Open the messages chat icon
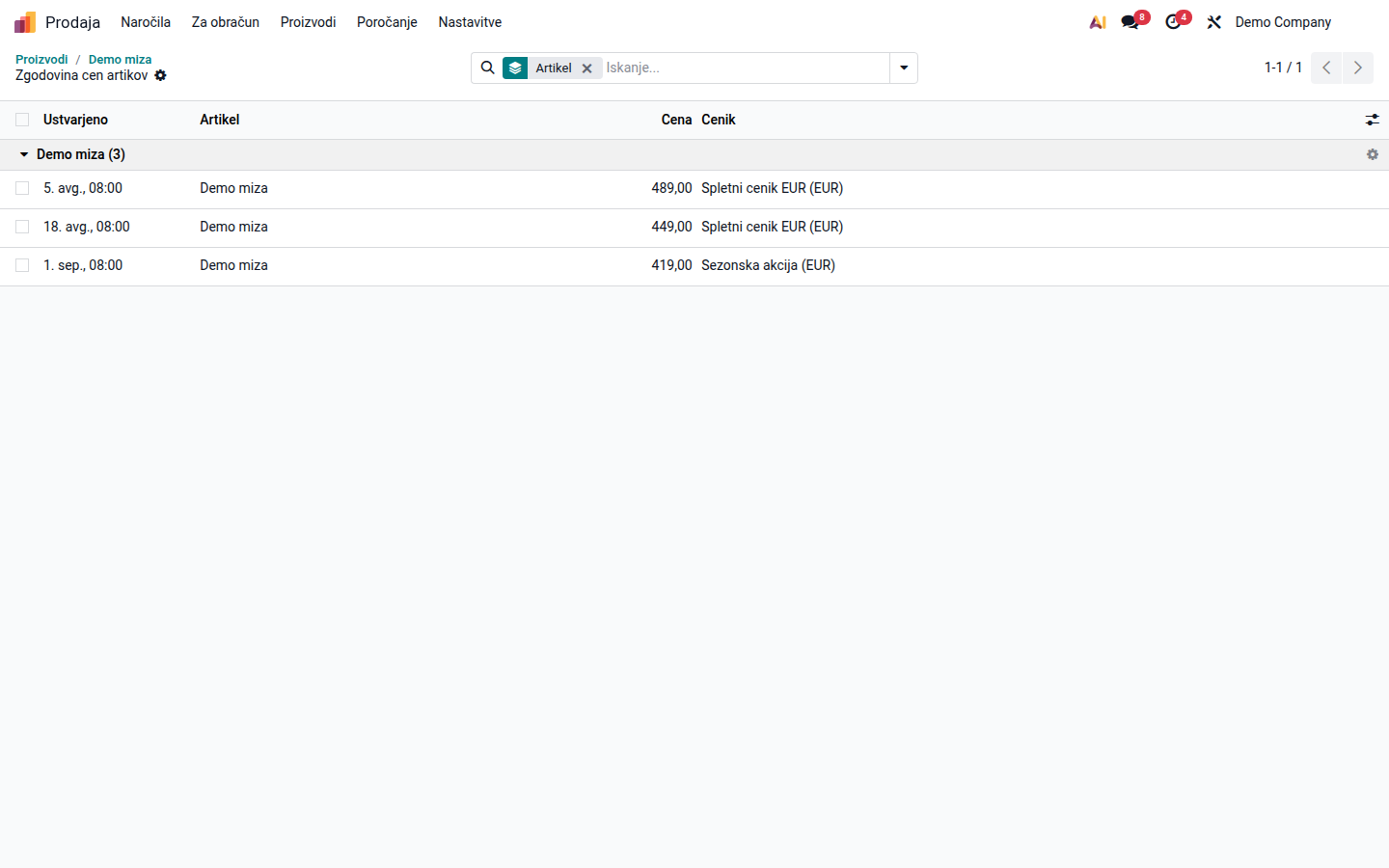Viewport: 1389px width, 868px height. (1130, 22)
